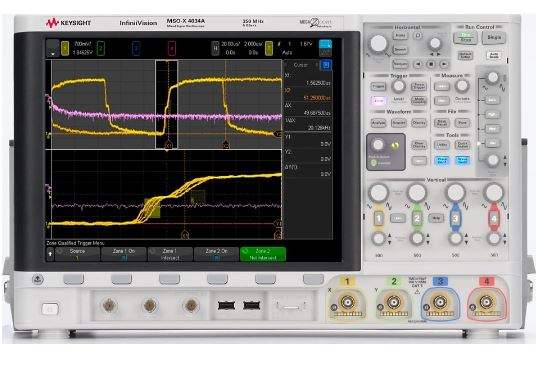The image size is (557, 367).
Task: Push the Back/Up key left of softkeys
Action: tap(38, 279)
